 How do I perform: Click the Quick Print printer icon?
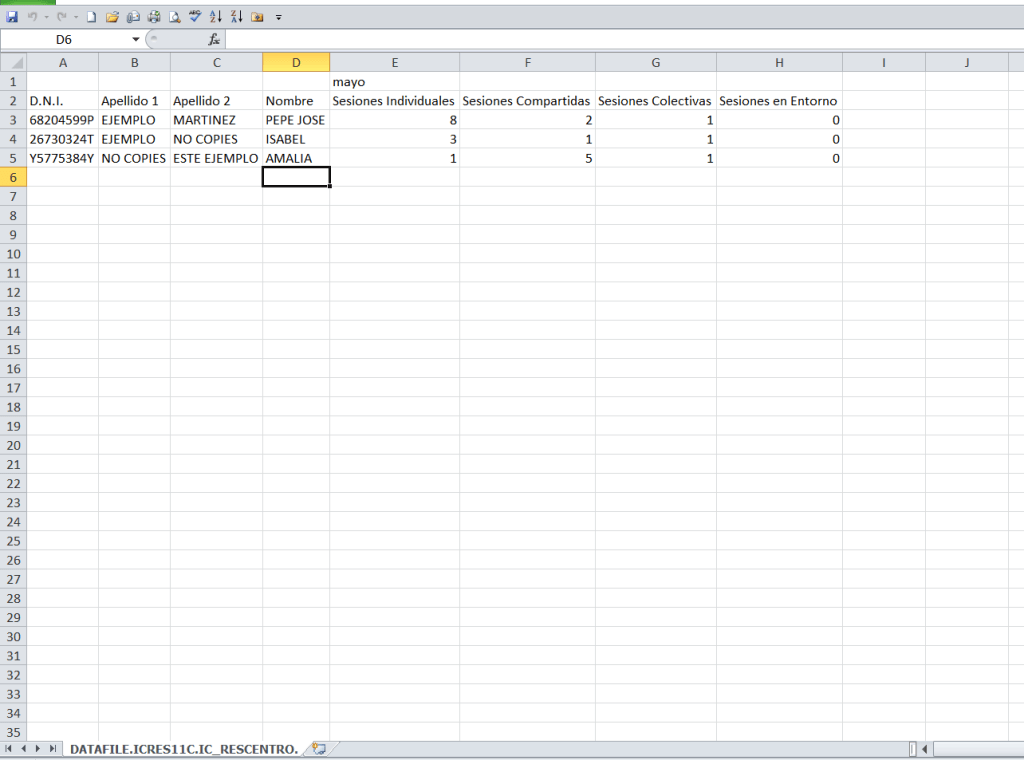coord(154,17)
